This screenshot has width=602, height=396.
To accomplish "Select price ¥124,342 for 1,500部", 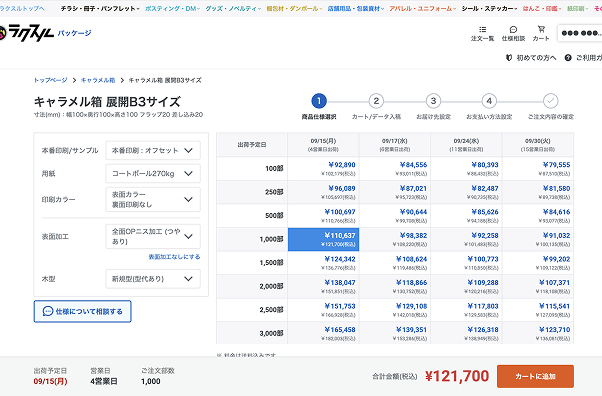I will coord(323,263).
